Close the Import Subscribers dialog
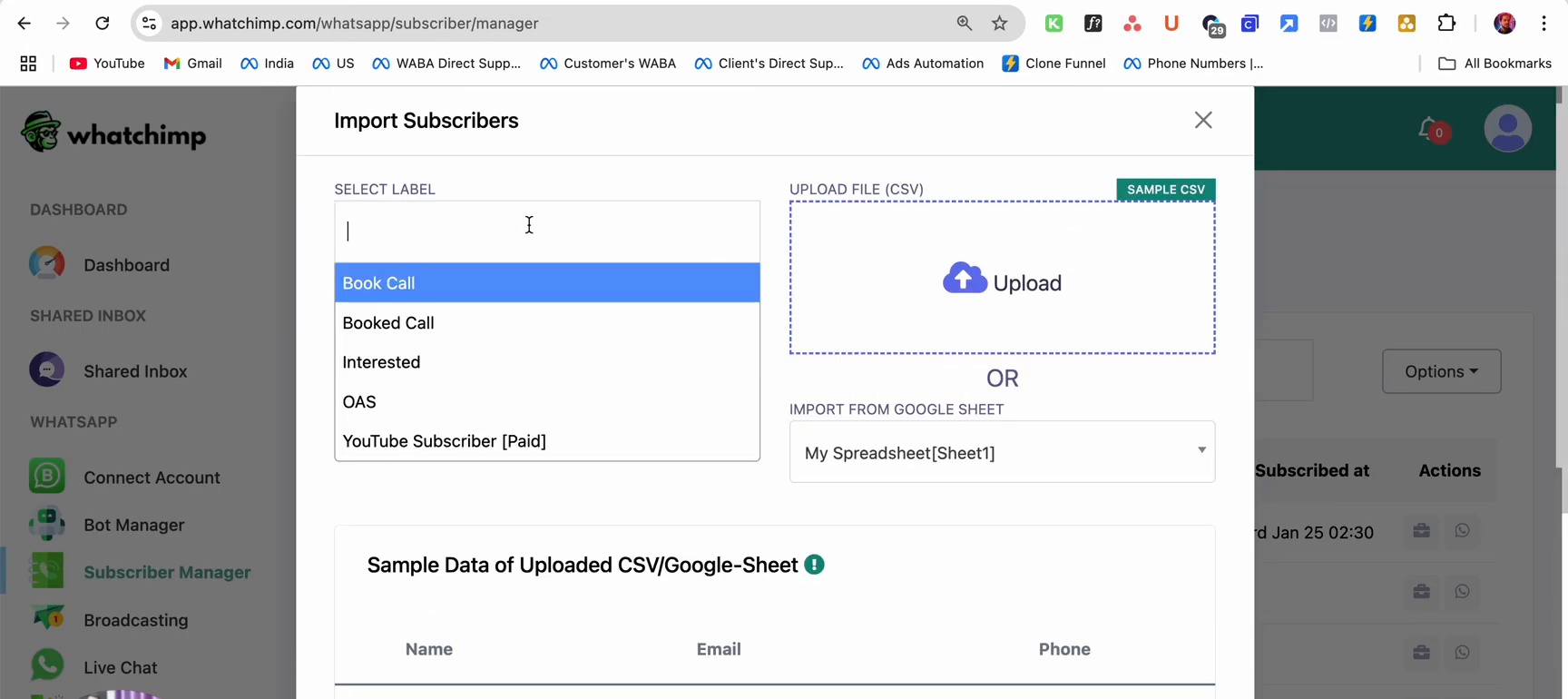Image resolution: width=1568 pixels, height=699 pixels. click(x=1203, y=120)
